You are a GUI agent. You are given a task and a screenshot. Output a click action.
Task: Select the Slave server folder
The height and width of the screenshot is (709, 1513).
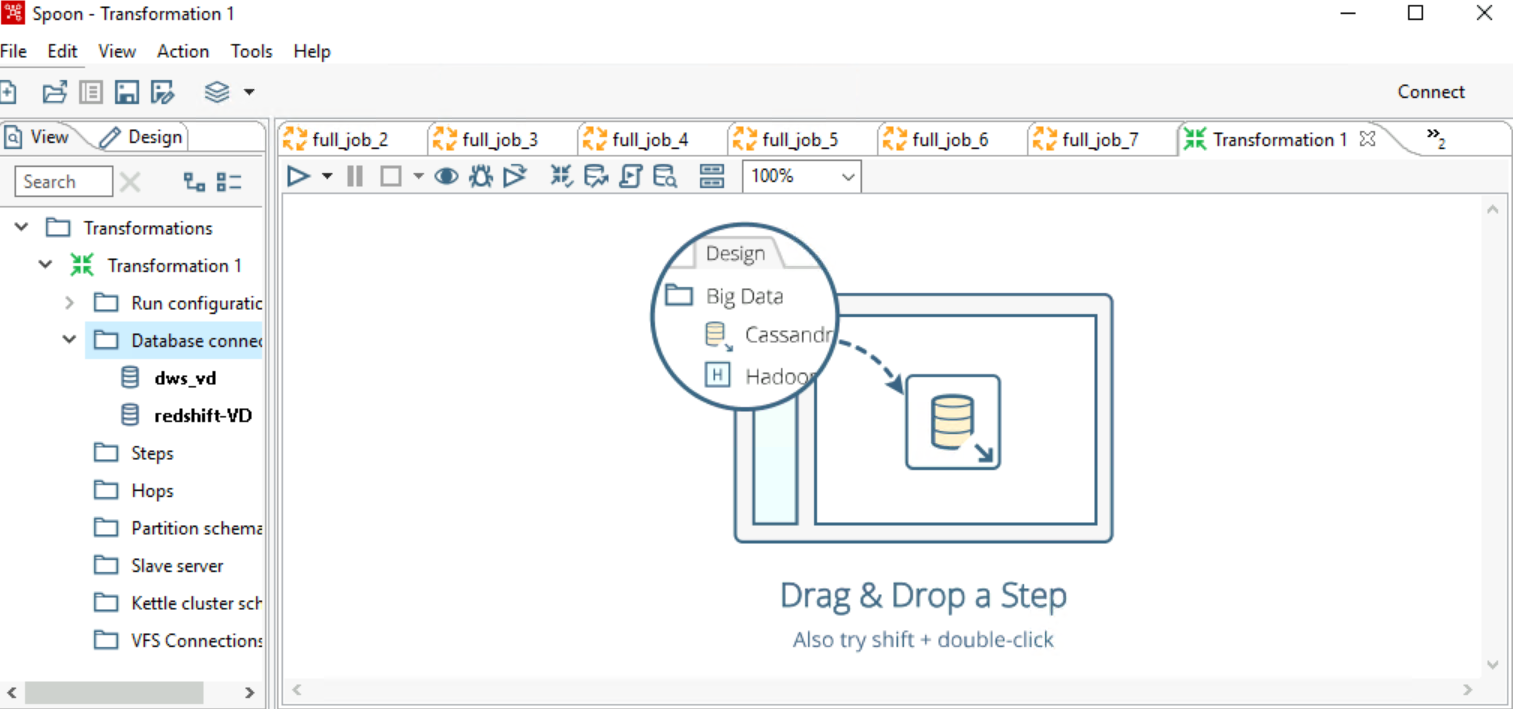pyautogui.click(x=177, y=566)
